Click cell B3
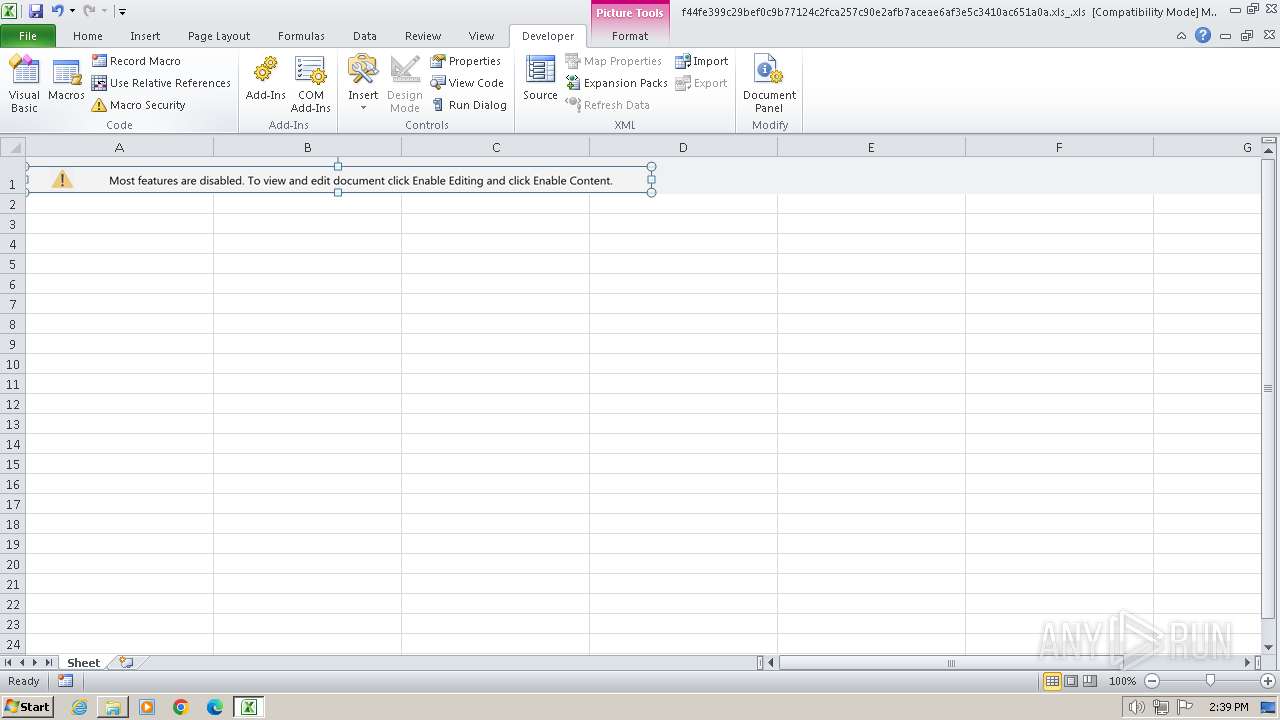 307,224
